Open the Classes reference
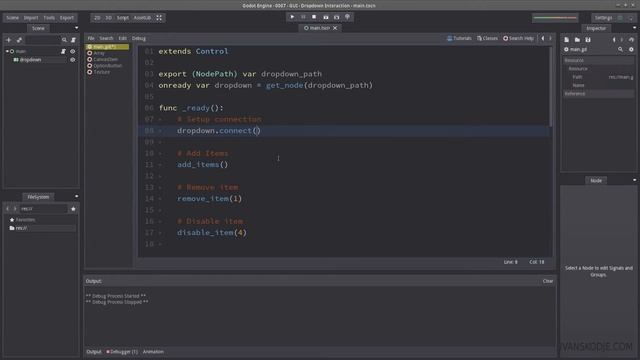Viewport: 640px width, 360px height. coord(487,38)
